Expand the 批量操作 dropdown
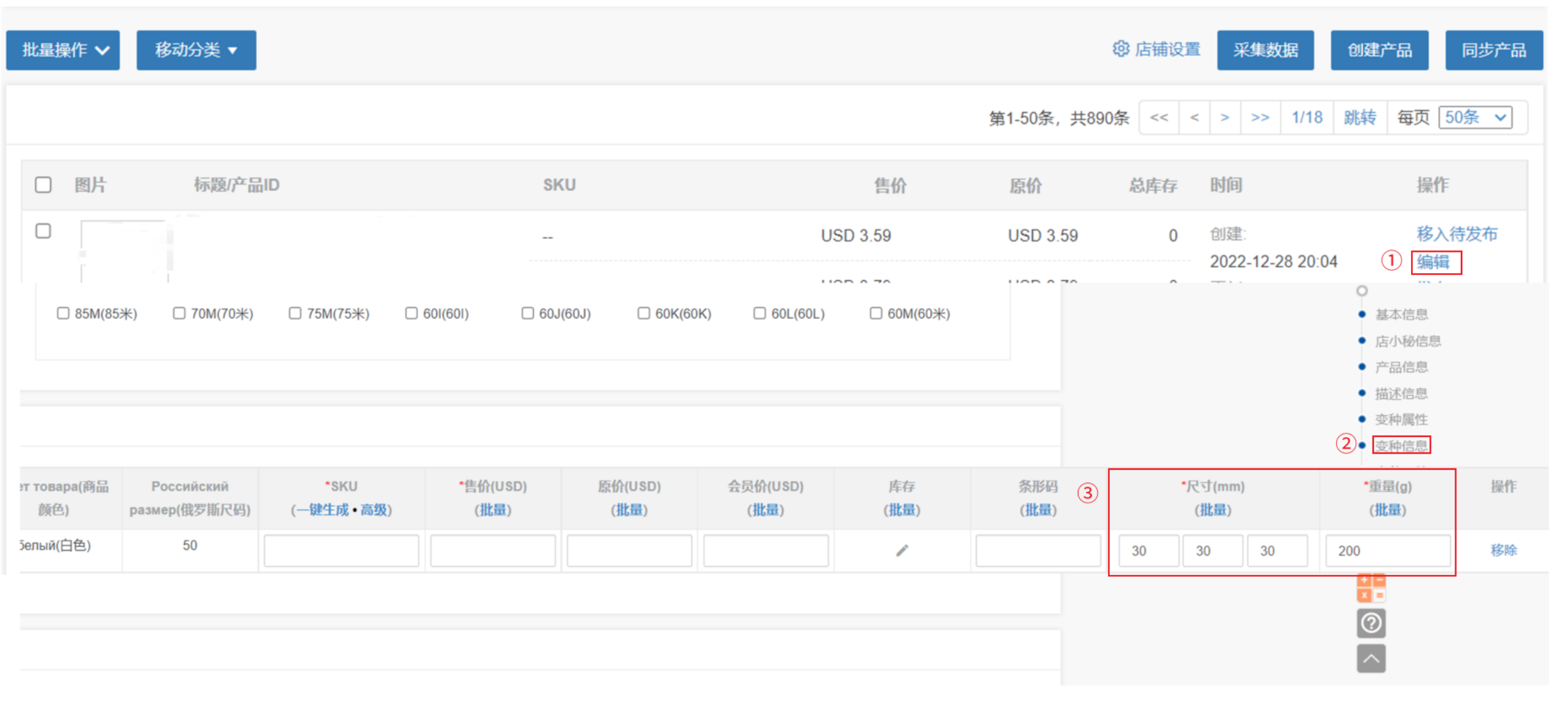1568x703 pixels. click(x=63, y=50)
